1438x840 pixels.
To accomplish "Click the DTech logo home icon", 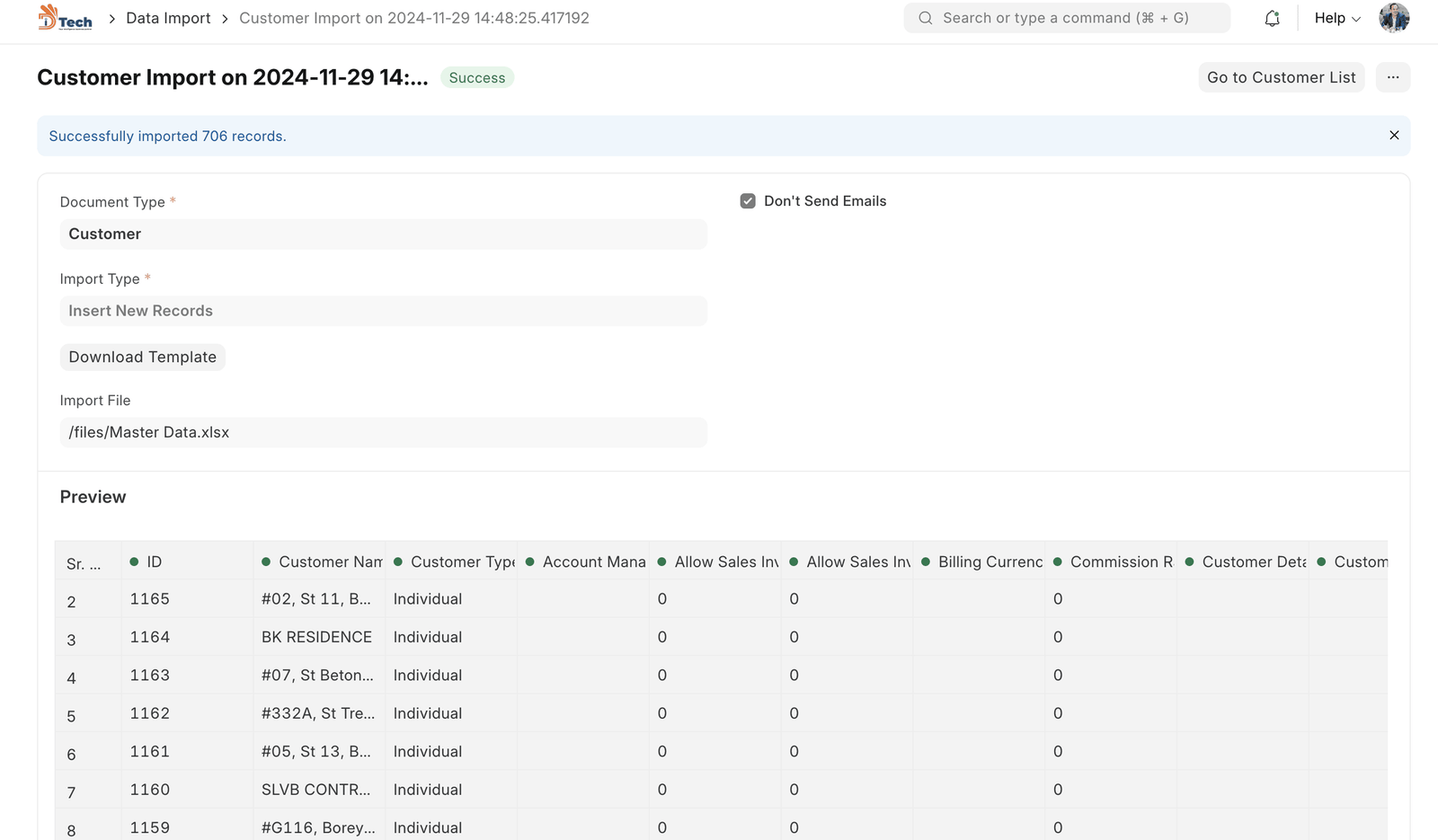I will pyautogui.click(x=65, y=18).
